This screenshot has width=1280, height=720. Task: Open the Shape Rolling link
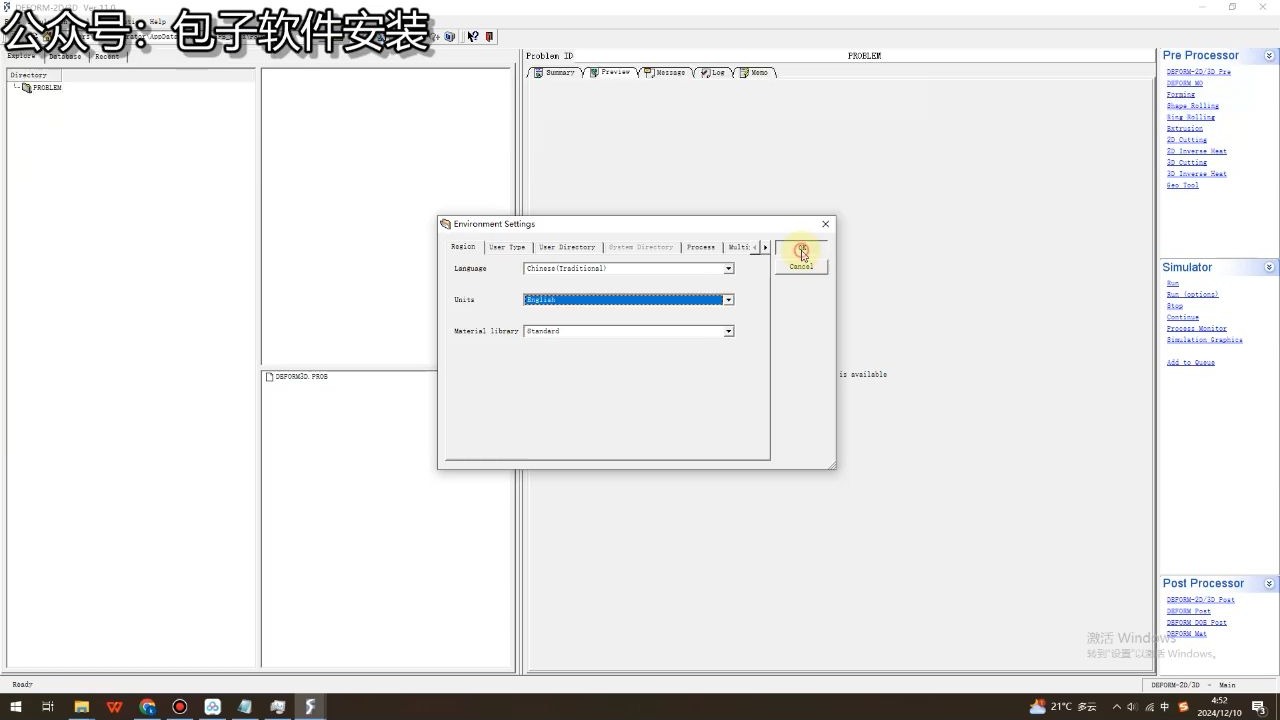point(1192,106)
